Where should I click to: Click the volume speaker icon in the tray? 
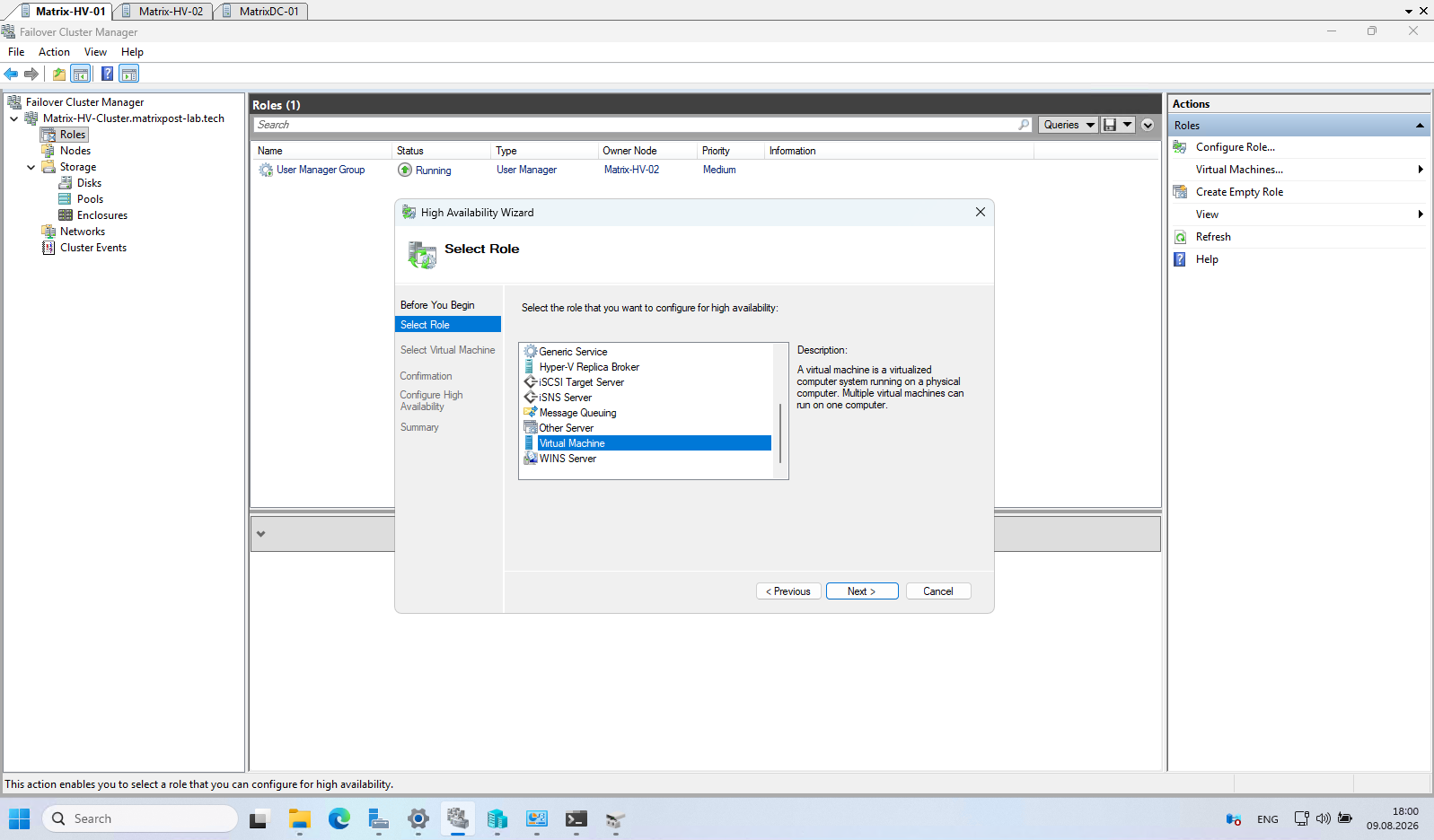click(x=1323, y=818)
